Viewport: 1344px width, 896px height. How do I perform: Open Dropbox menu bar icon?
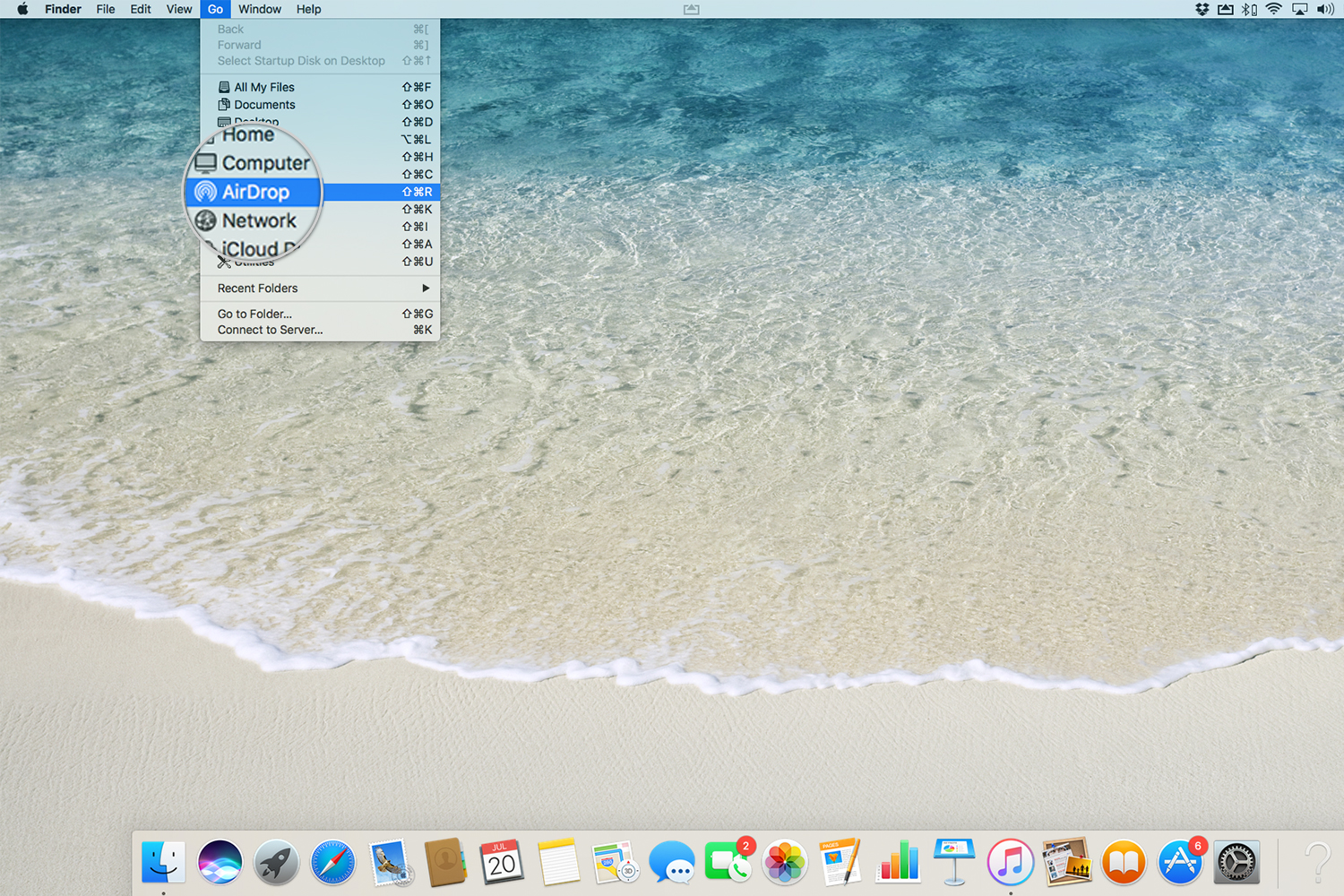pyautogui.click(x=1202, y=9)
